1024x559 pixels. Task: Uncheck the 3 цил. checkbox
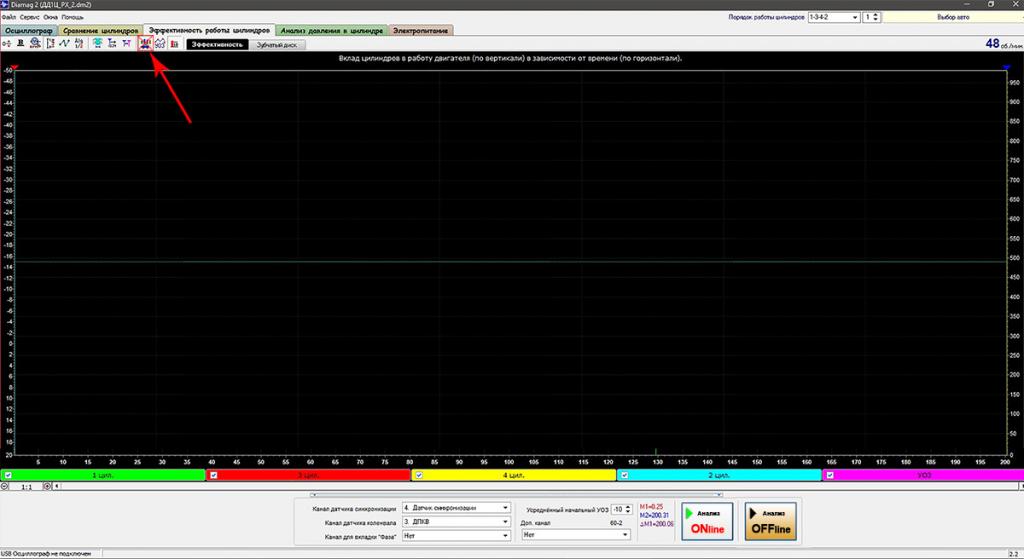point(214,475)
